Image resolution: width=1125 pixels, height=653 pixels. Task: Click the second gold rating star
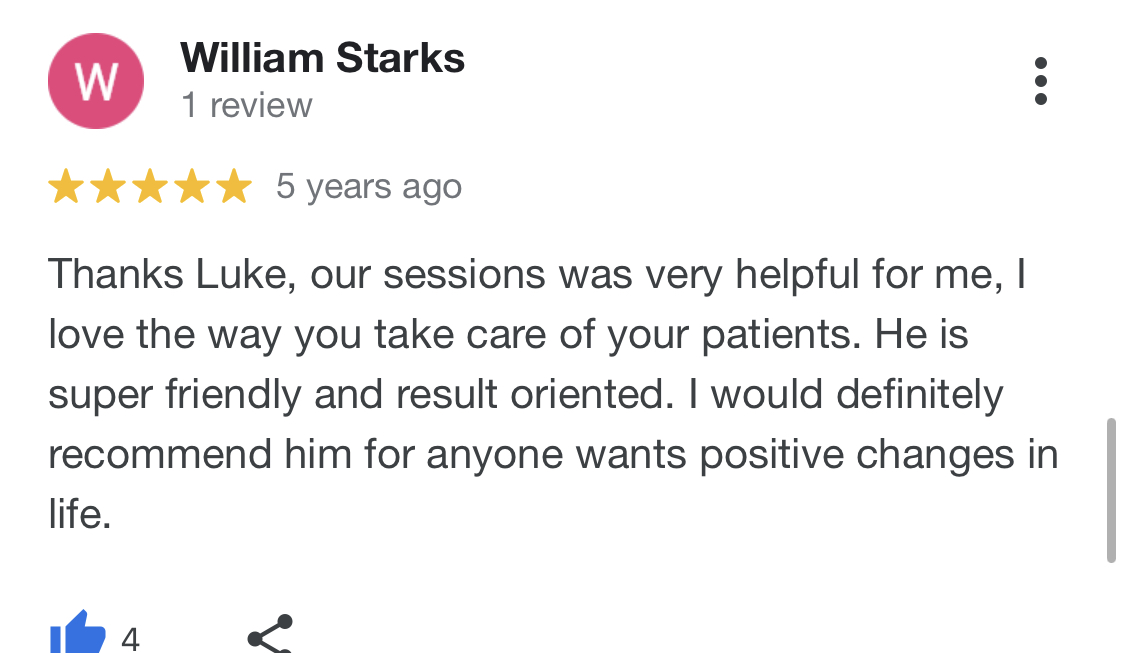[x=108, y=187]
